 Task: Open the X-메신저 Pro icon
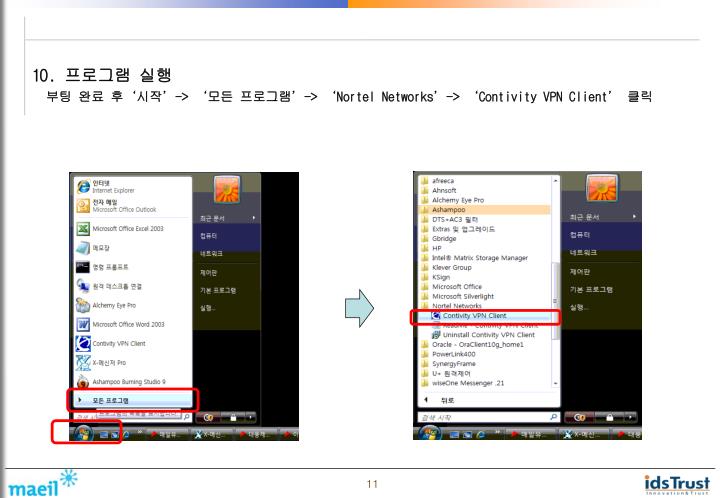(x=83, y=363)
